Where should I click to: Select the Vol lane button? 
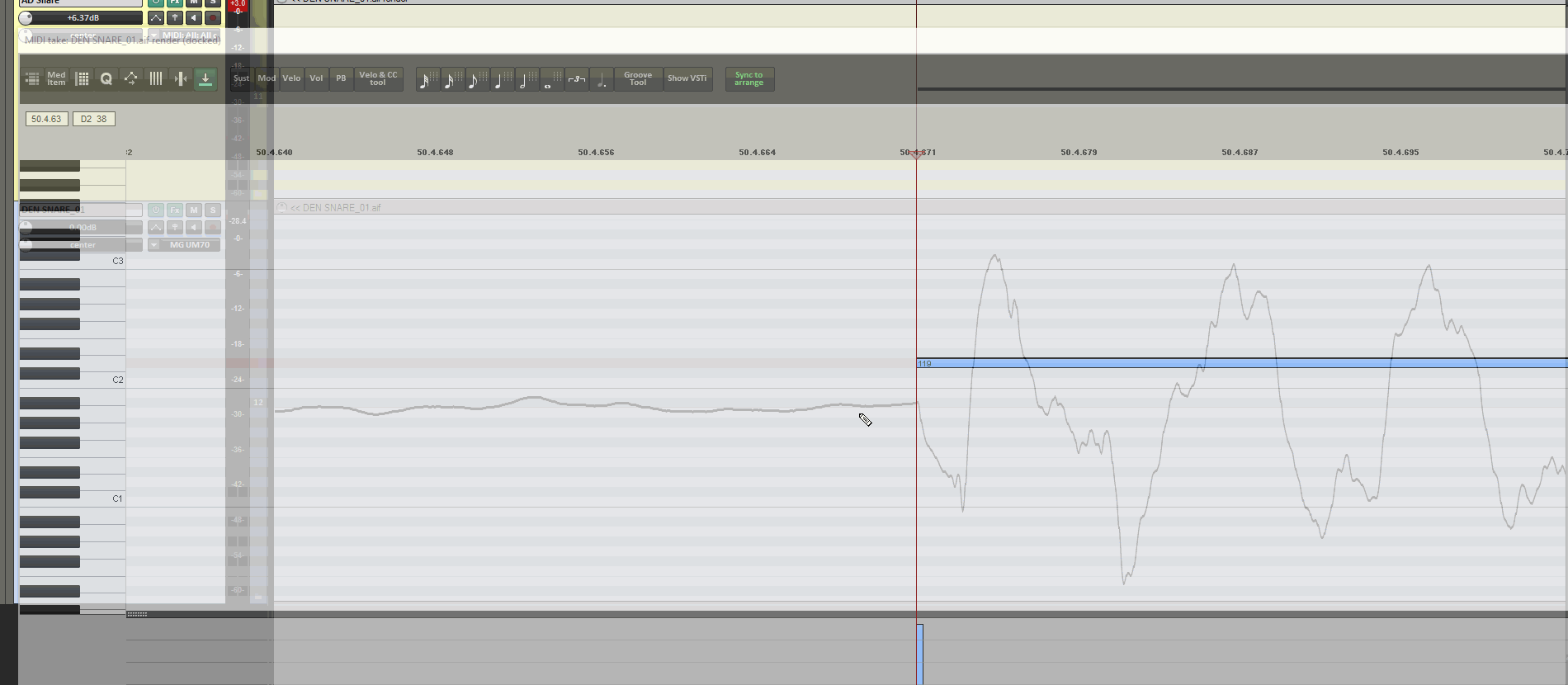316,79
